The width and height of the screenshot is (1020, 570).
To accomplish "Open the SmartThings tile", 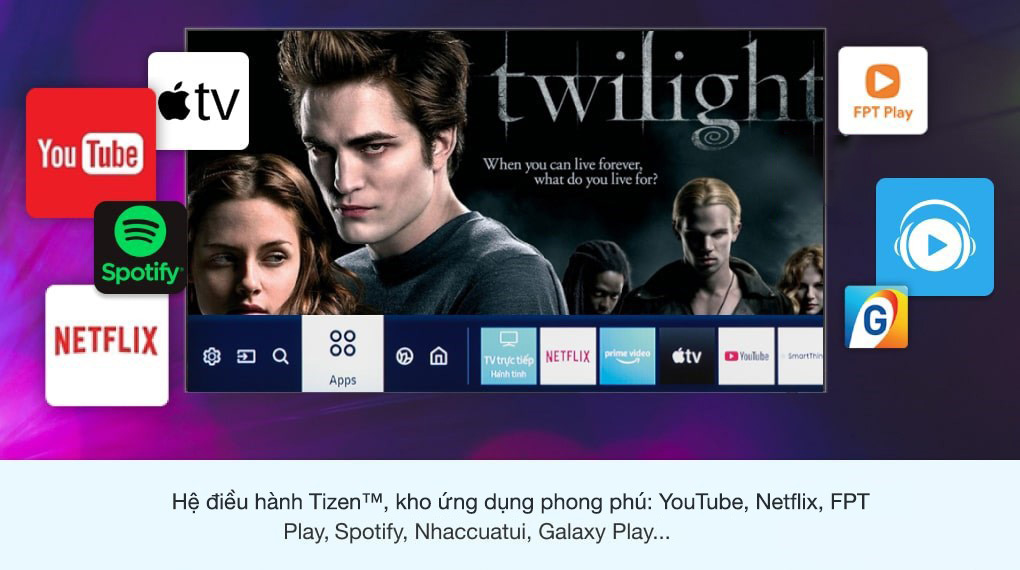I will pos(801,356).
